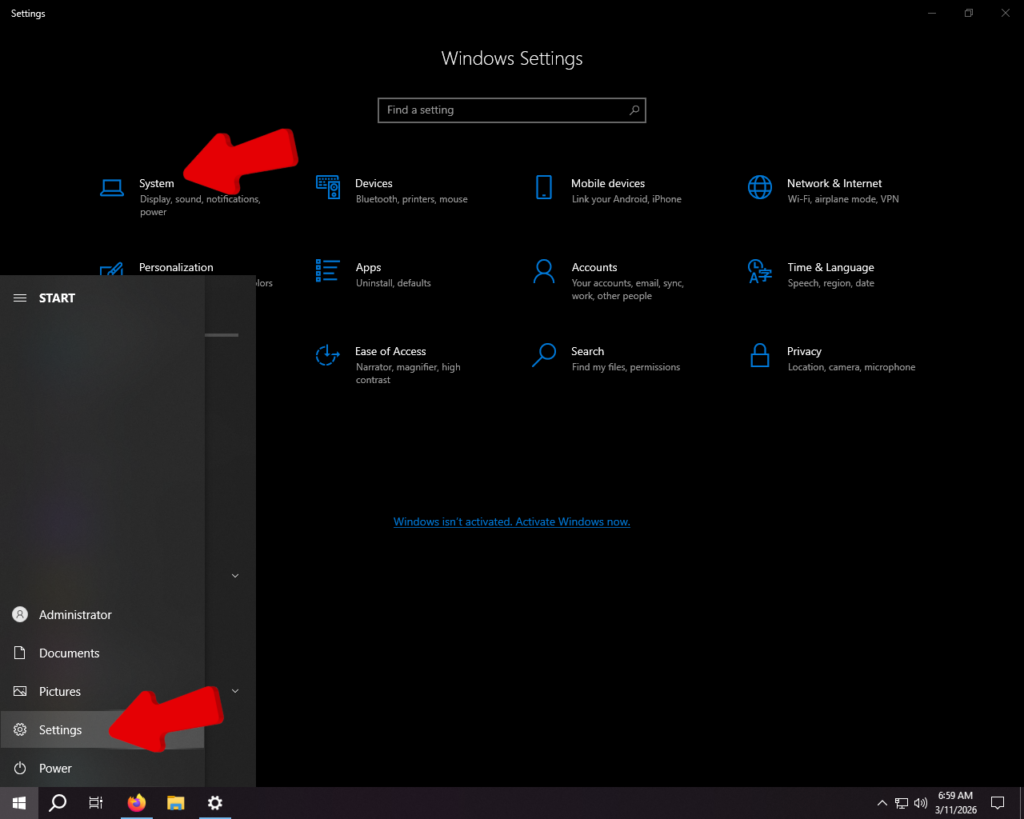Open Network & Internet globe icon
1024x819 pixels.
tap(760, 187)
